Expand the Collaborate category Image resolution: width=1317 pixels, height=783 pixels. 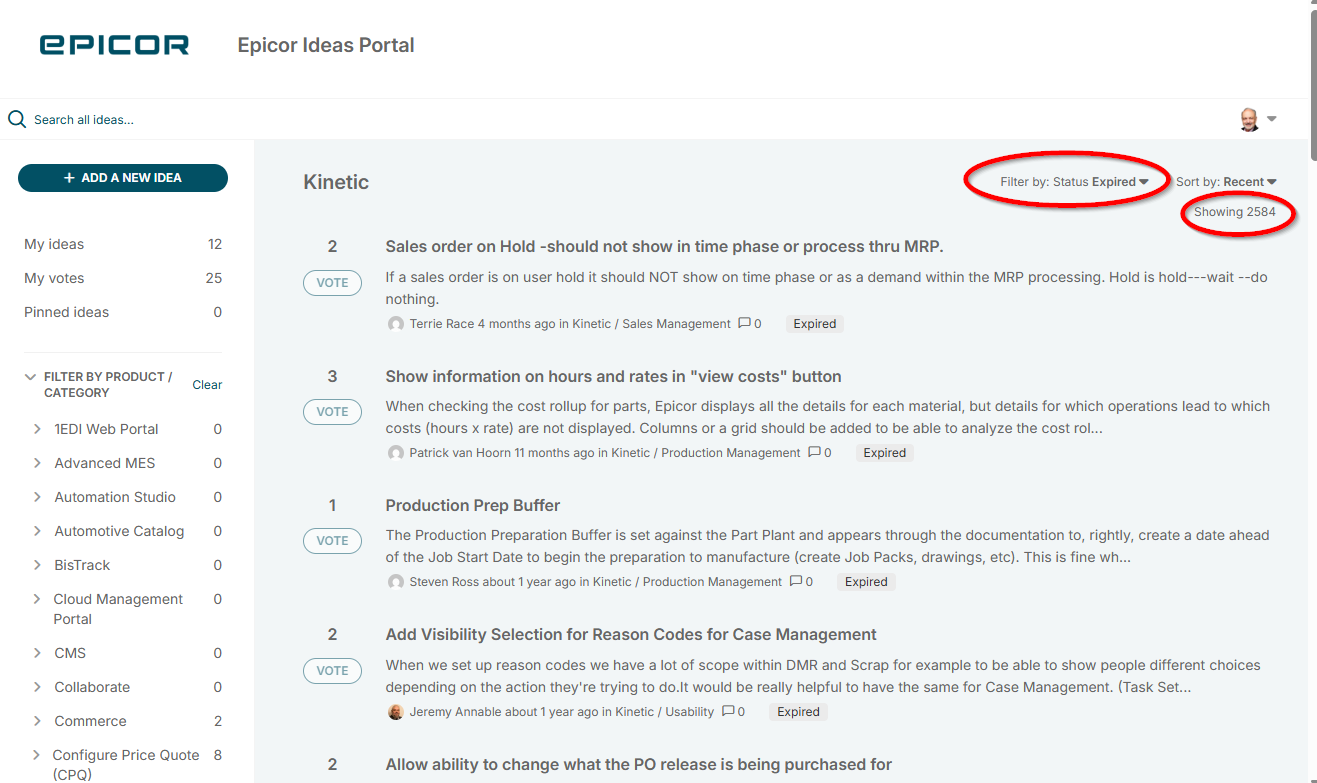pyautogui.click(x=37, y=687)
